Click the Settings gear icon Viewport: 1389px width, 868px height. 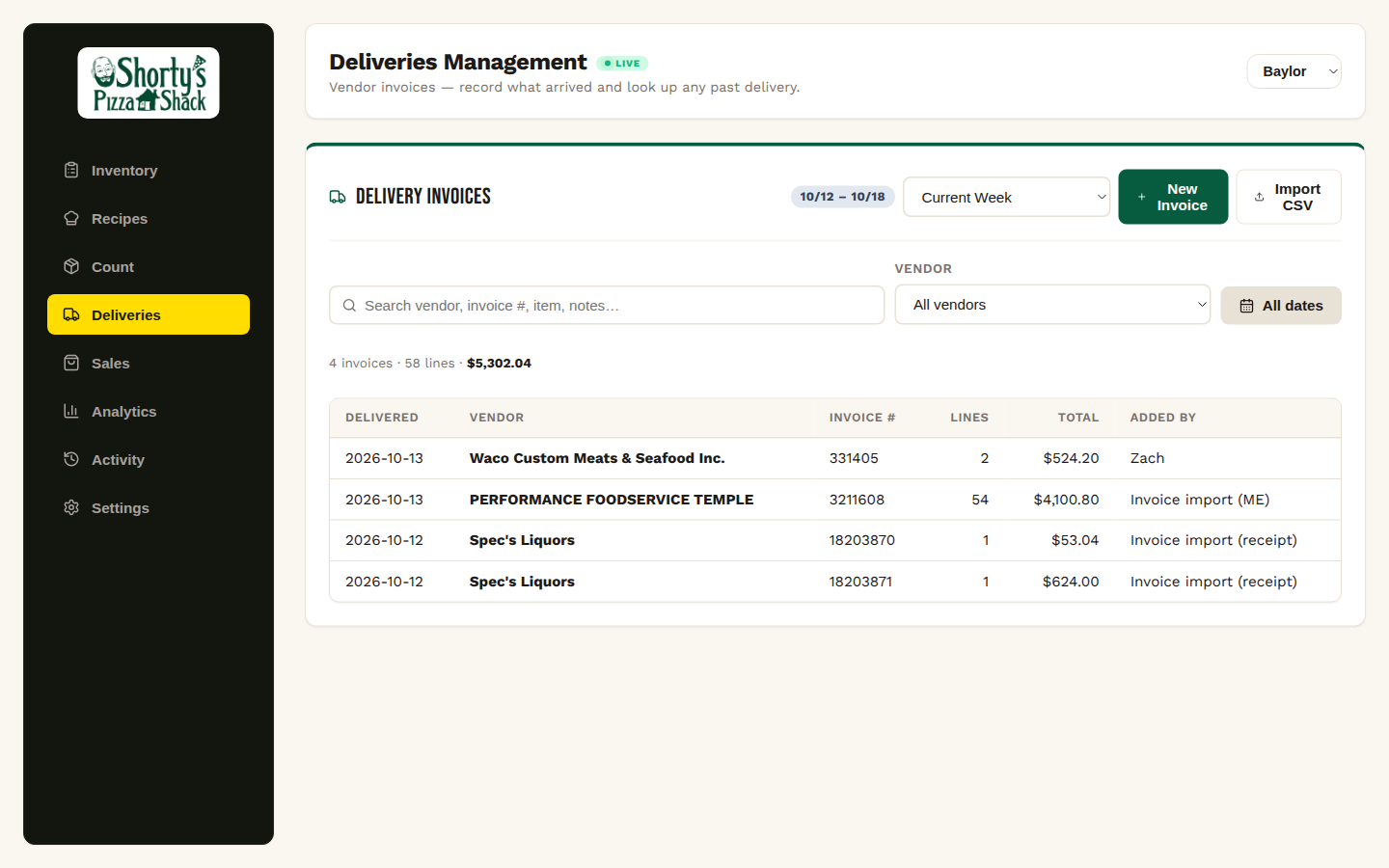coord(71,507)
